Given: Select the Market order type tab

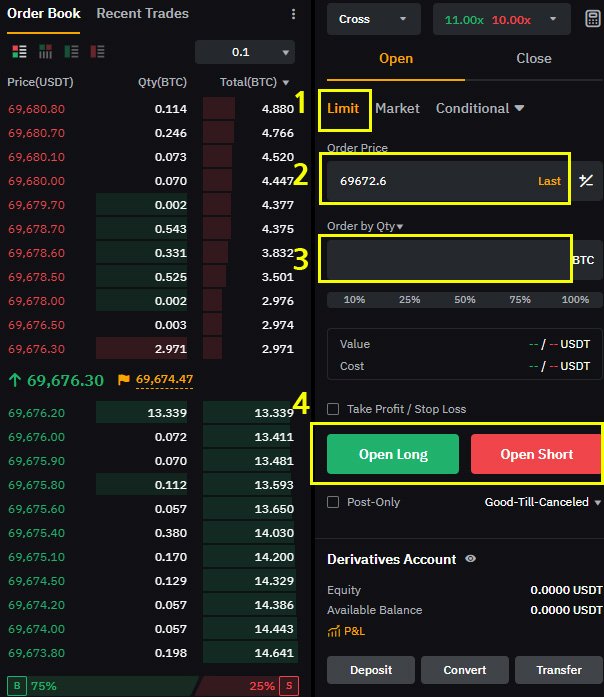Looking at the screenshot, I should coord(397,108).
